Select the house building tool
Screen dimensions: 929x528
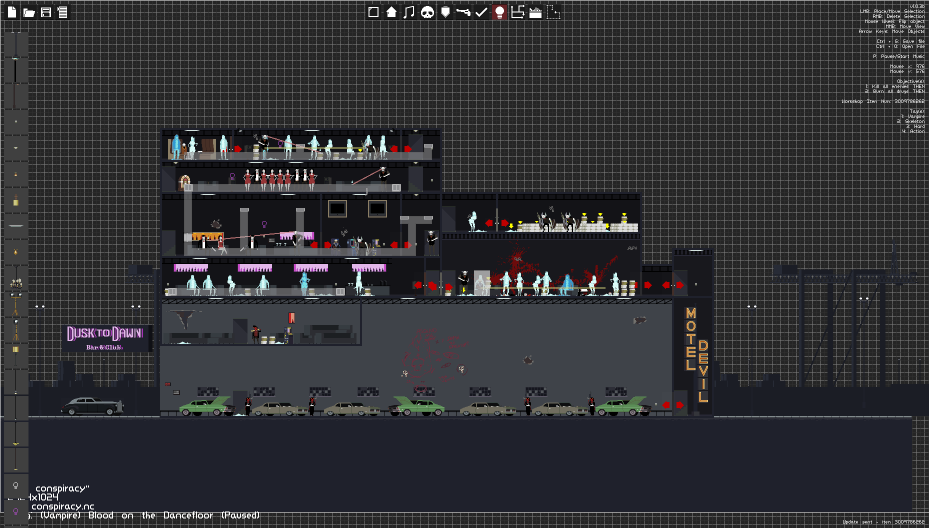point(391,12)
